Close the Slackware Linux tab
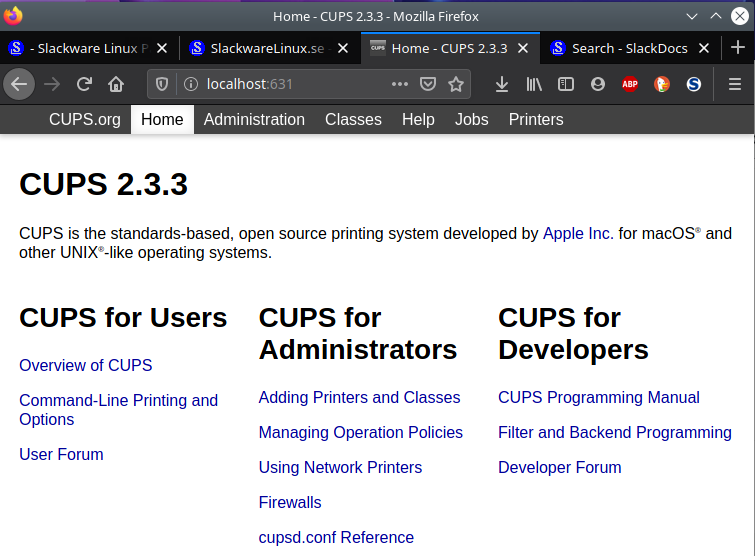Viewport: 755px width, 556px height. click(162, 48)
